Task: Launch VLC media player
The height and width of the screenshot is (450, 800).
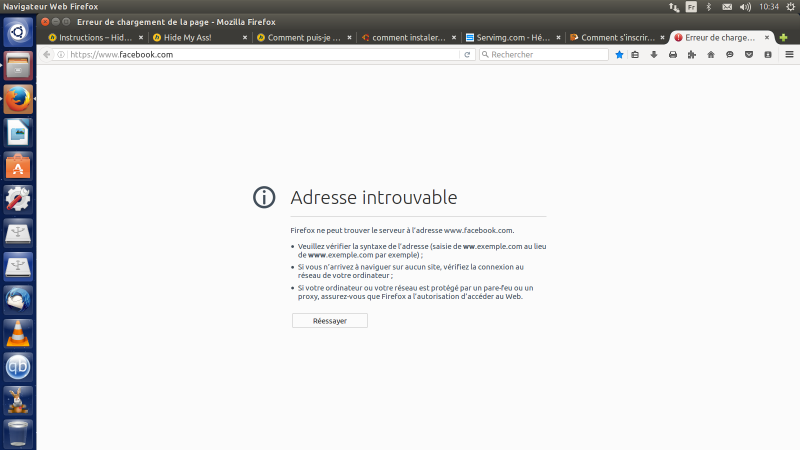Action: [x=18, y=333]
